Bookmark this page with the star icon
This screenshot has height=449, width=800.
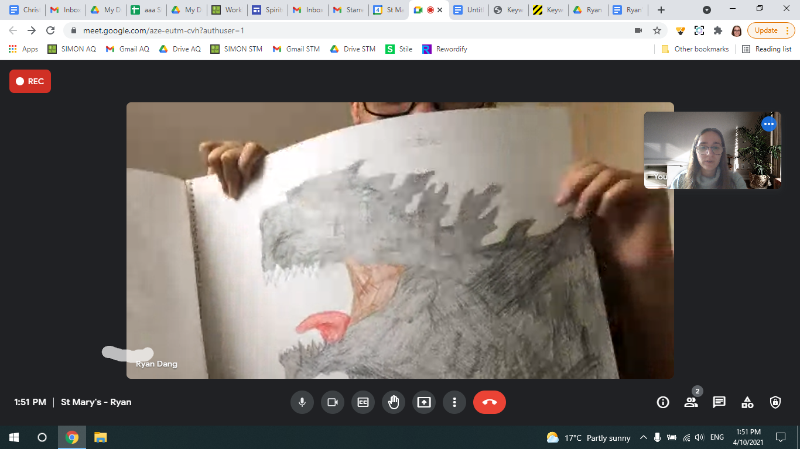(657, 30)
